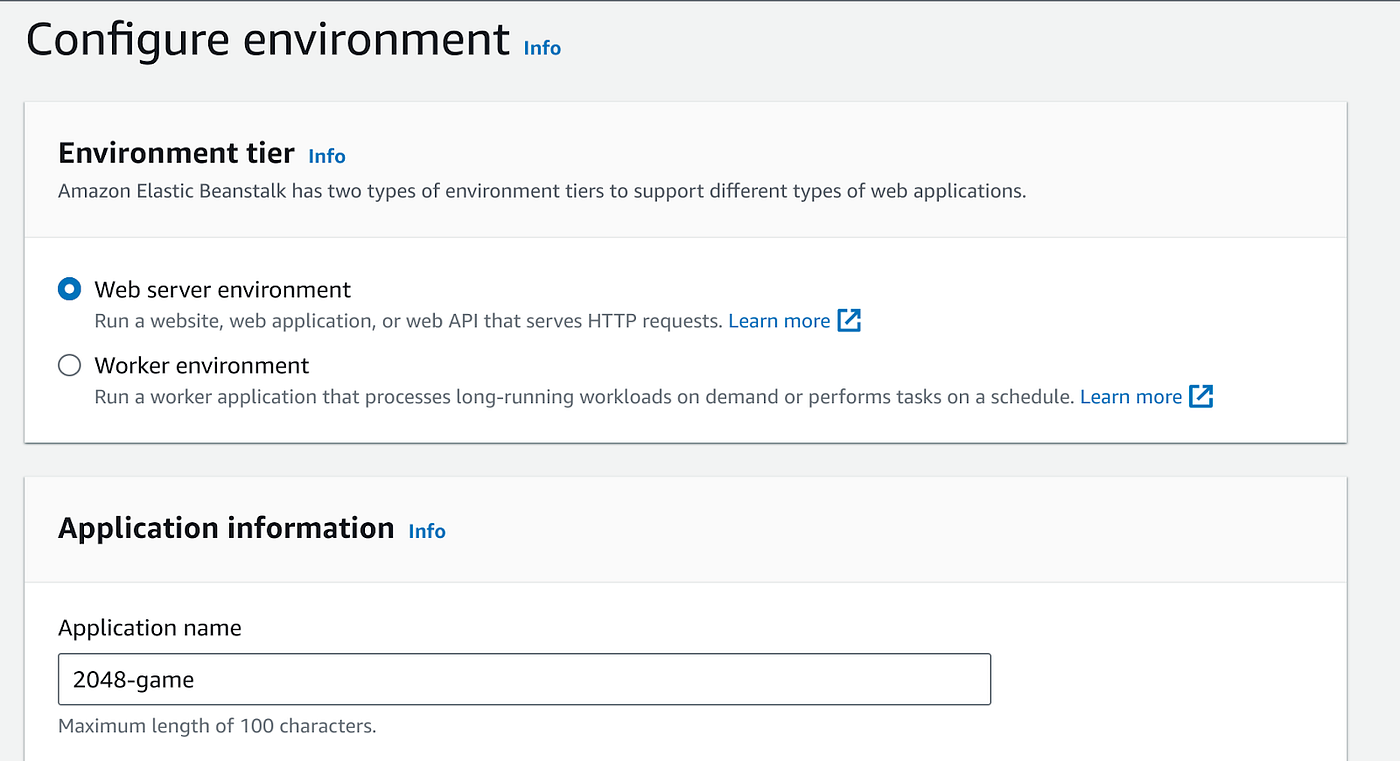This screenshot has width=1400, height=761.
Task: Click external link icon after Worker Learn more
Action: [x=1201, y=397]
